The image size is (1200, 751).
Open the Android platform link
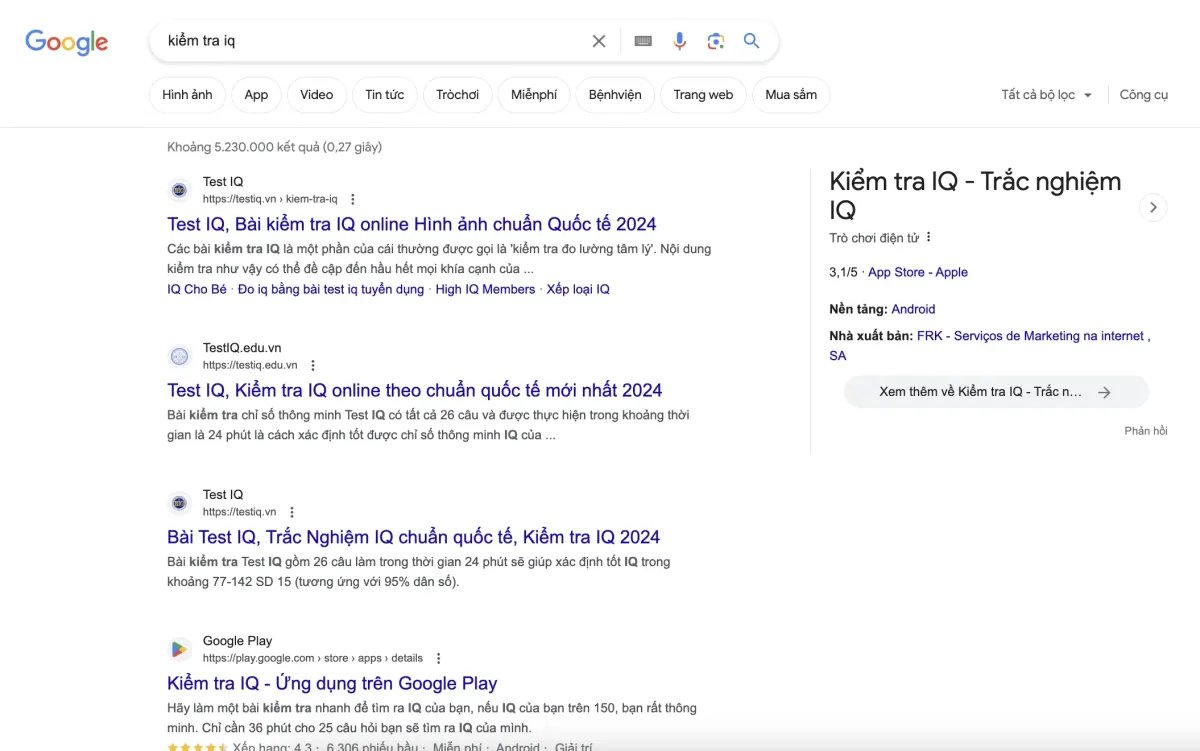coord(913,309)
